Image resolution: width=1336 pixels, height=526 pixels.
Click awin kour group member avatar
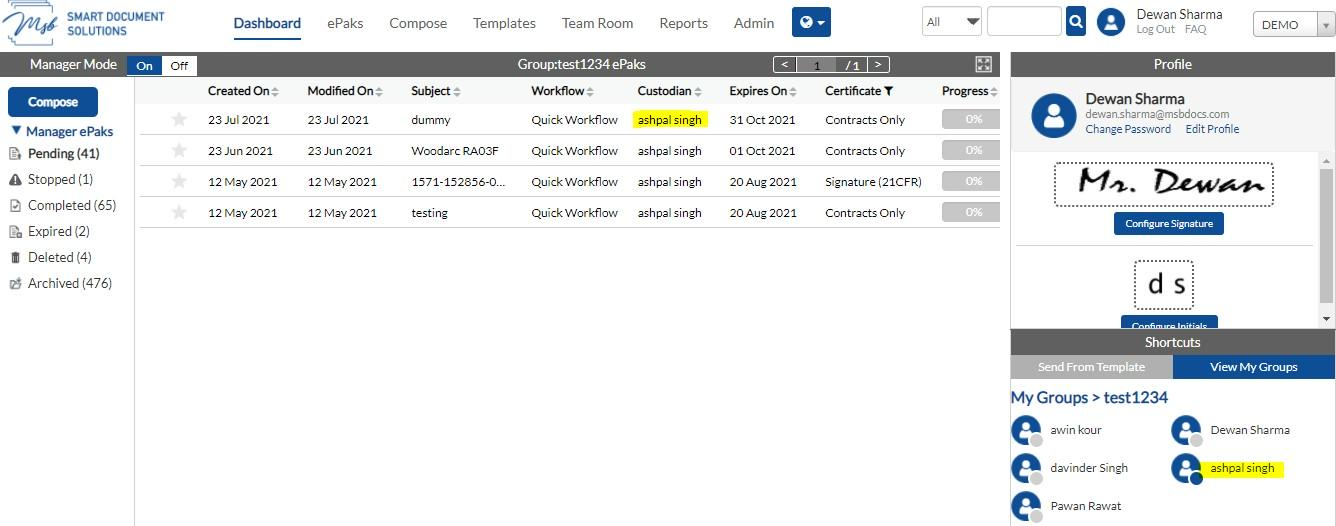click(1026, 431)
